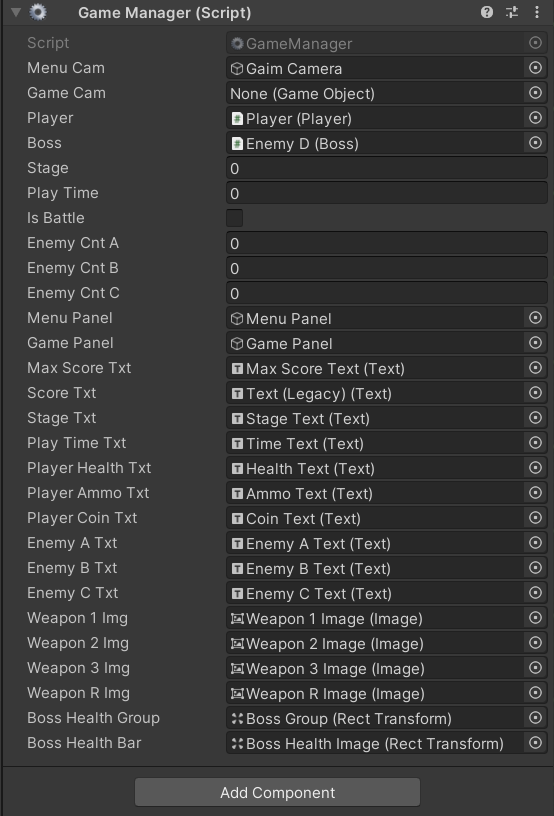Select the Enemy Cnt B value field
The width and height of the screenshot is (554, 816).
(x=386, y=268)
